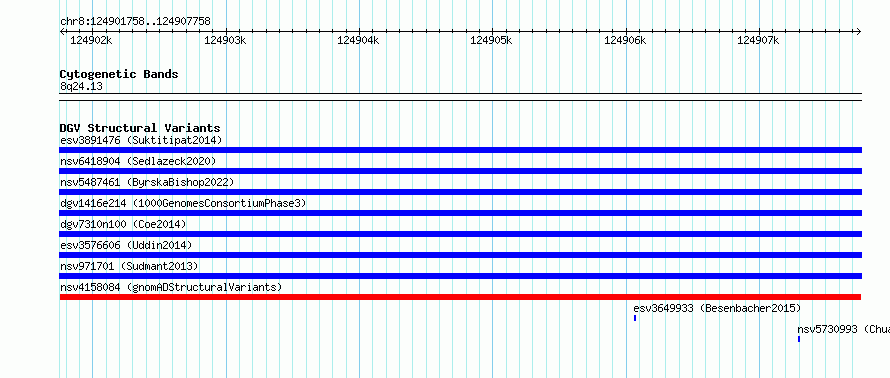Click the right arrowhead of the ruler

coord(859,31)
